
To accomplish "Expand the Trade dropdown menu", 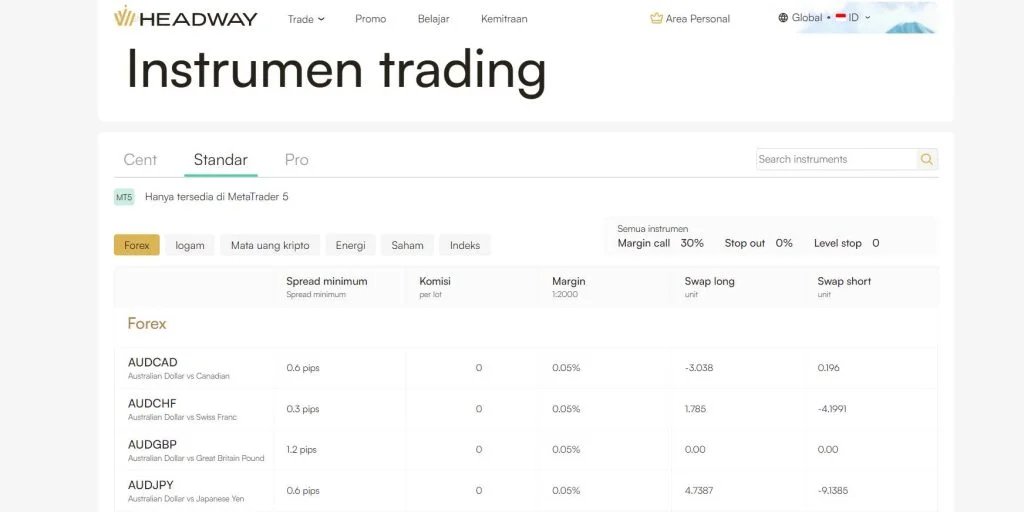I will click(x=306, y=19).
